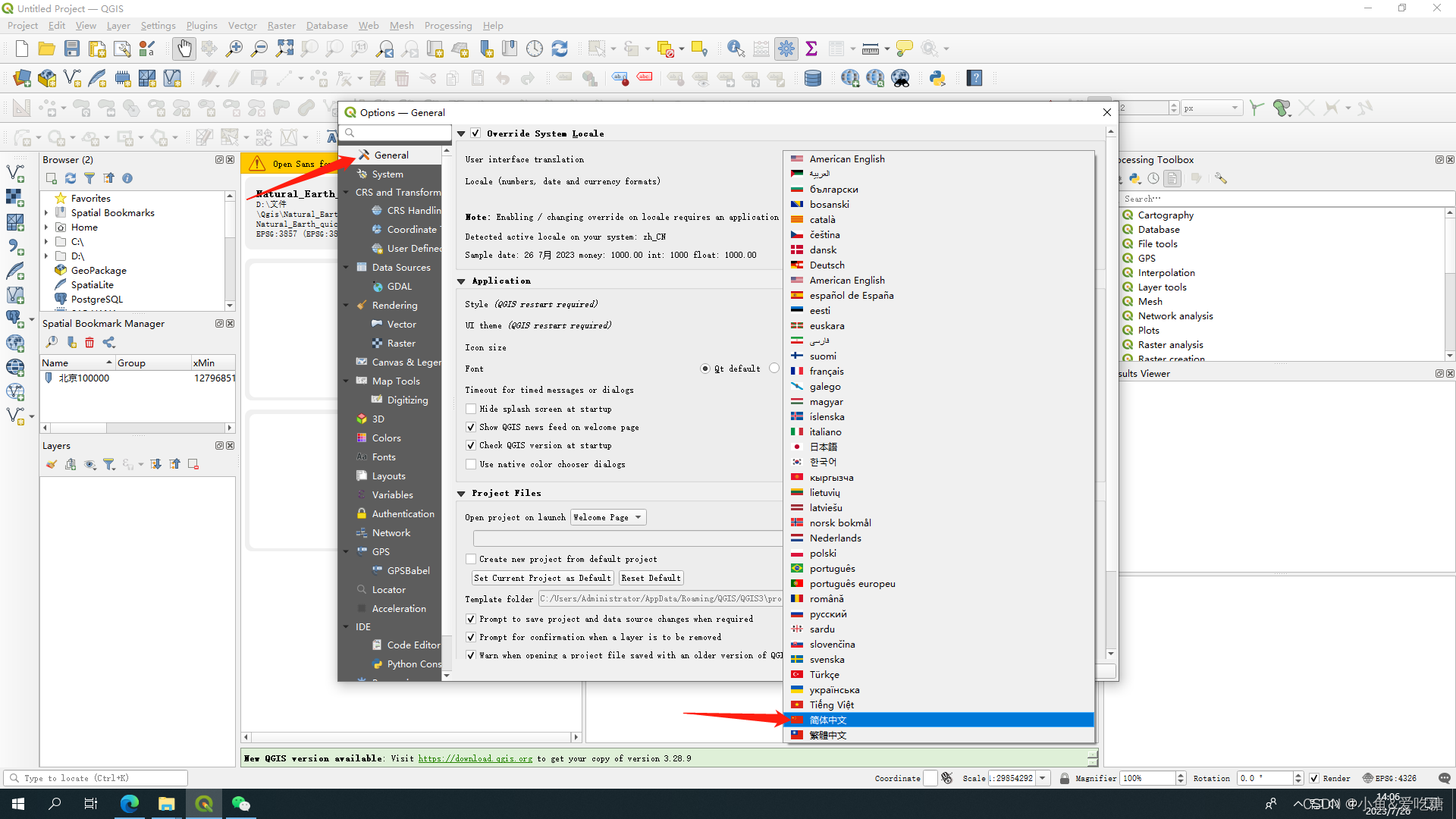Image resolution: width=1456 pixels, height=819 pixels.
Task: Open the Raster menu
Action: pyautogui.click(x=281, y=25)
